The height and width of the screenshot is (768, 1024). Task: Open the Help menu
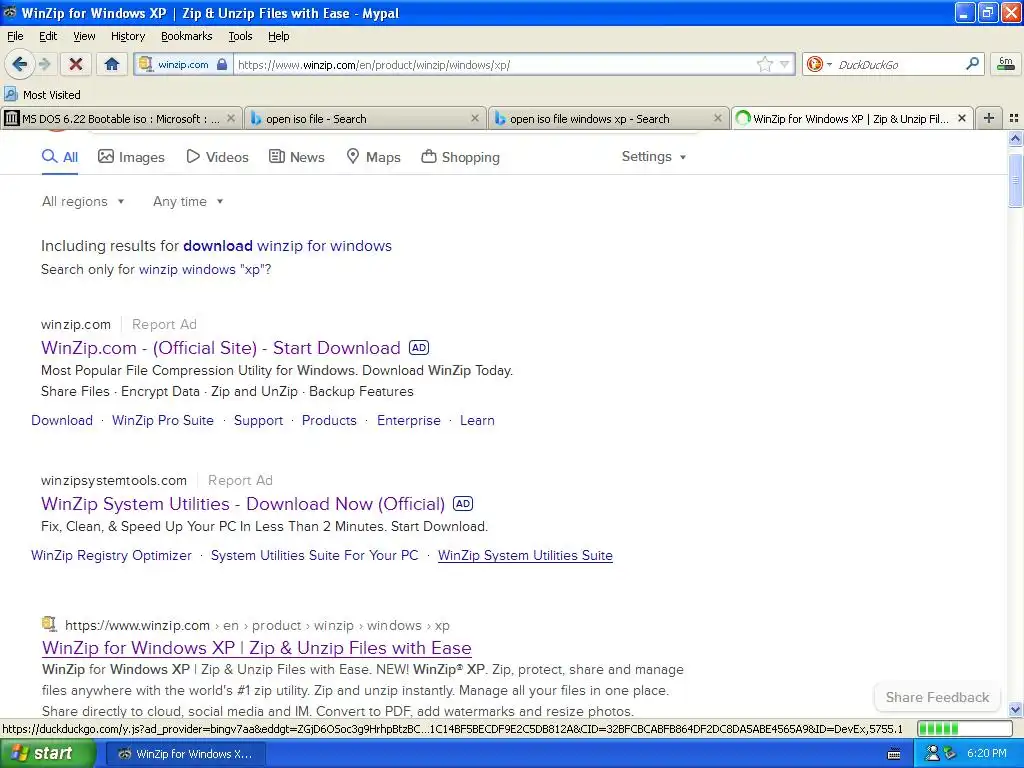[278, 36]
